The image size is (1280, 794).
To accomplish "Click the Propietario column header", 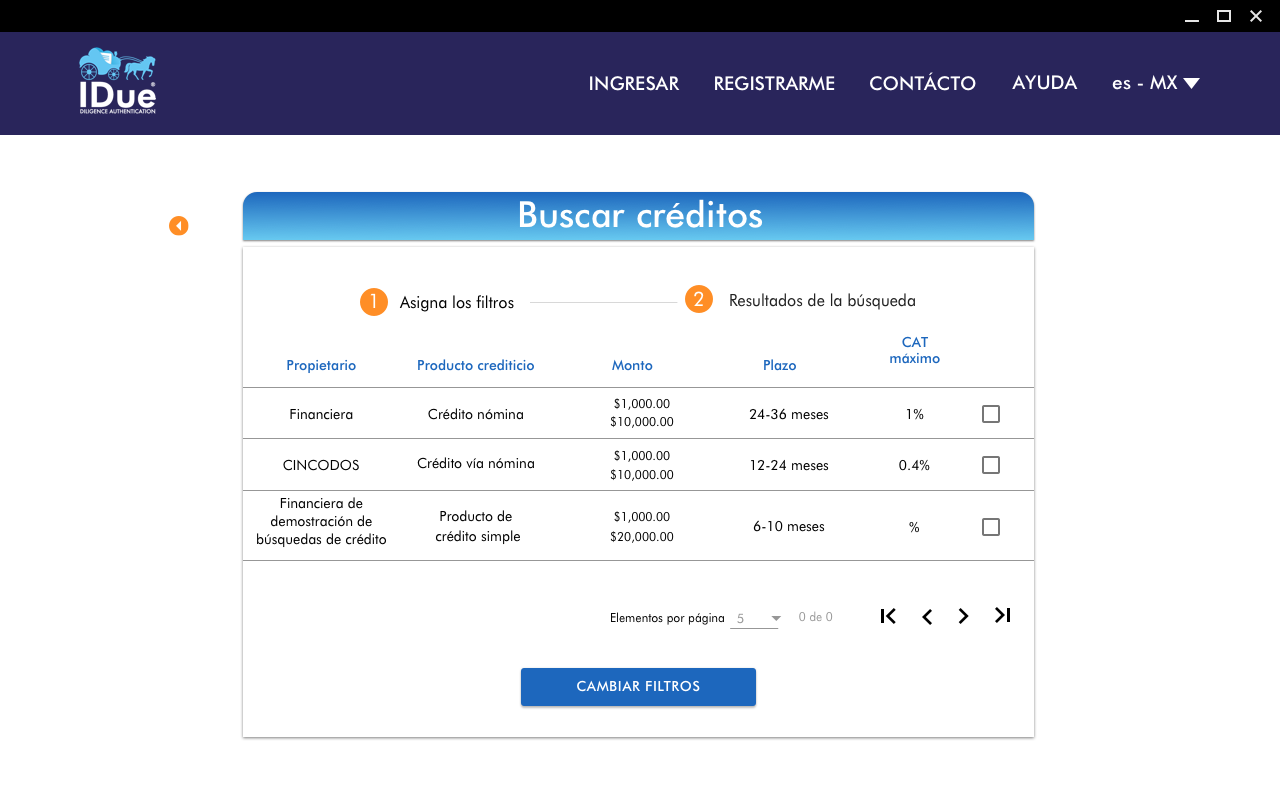I will coord(321,366).
